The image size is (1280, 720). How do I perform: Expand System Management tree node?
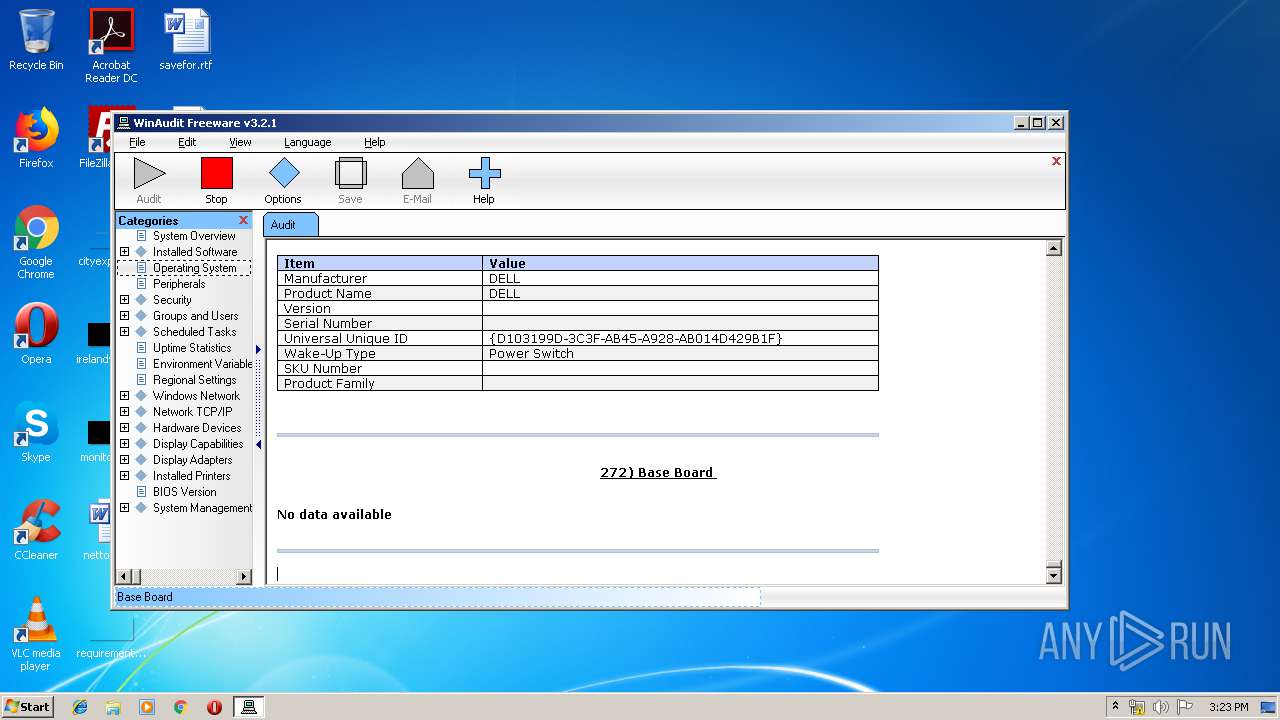tap(124, 508)
